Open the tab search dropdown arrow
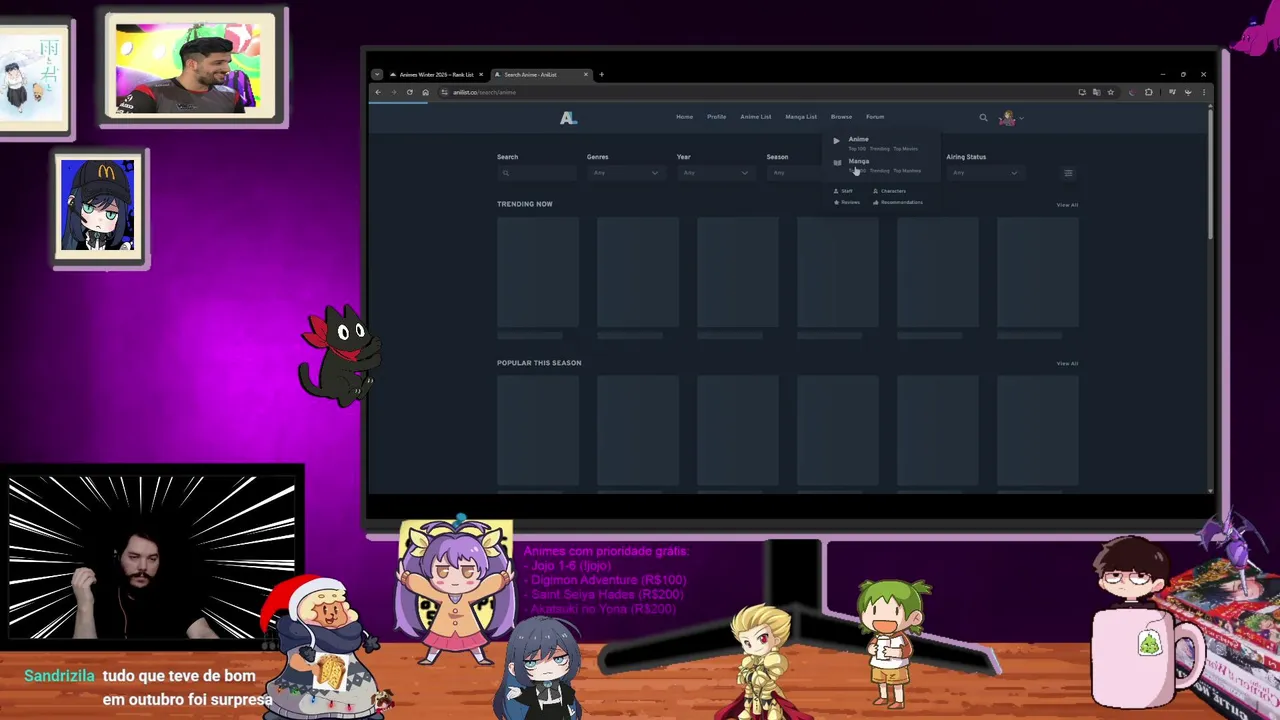This screenshot has width=1280, height=720. point(377,74)
